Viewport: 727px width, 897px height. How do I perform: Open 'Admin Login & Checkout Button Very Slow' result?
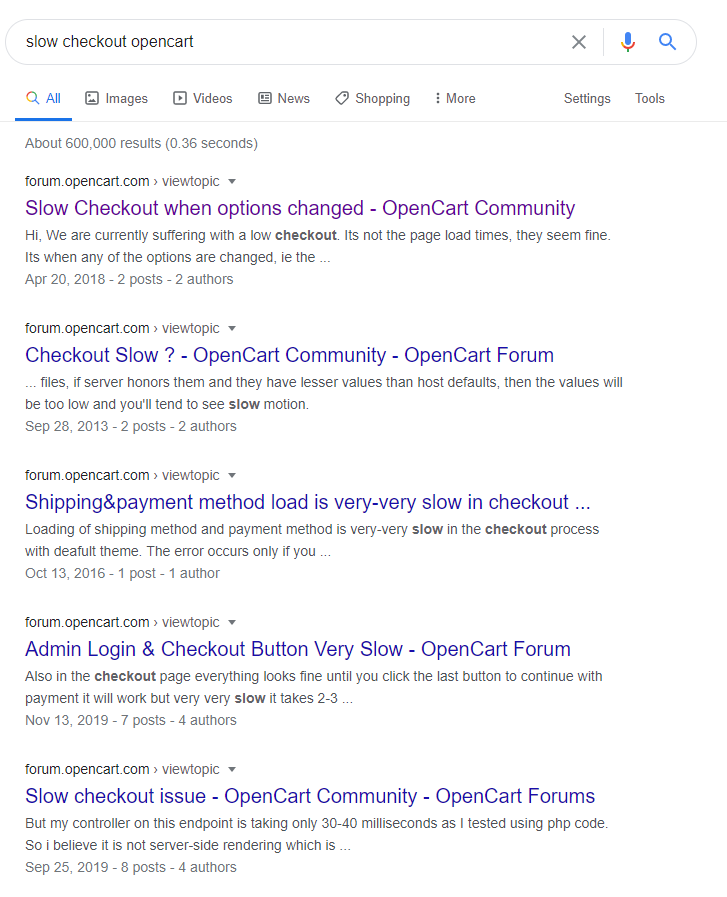[x=297, y=649]
